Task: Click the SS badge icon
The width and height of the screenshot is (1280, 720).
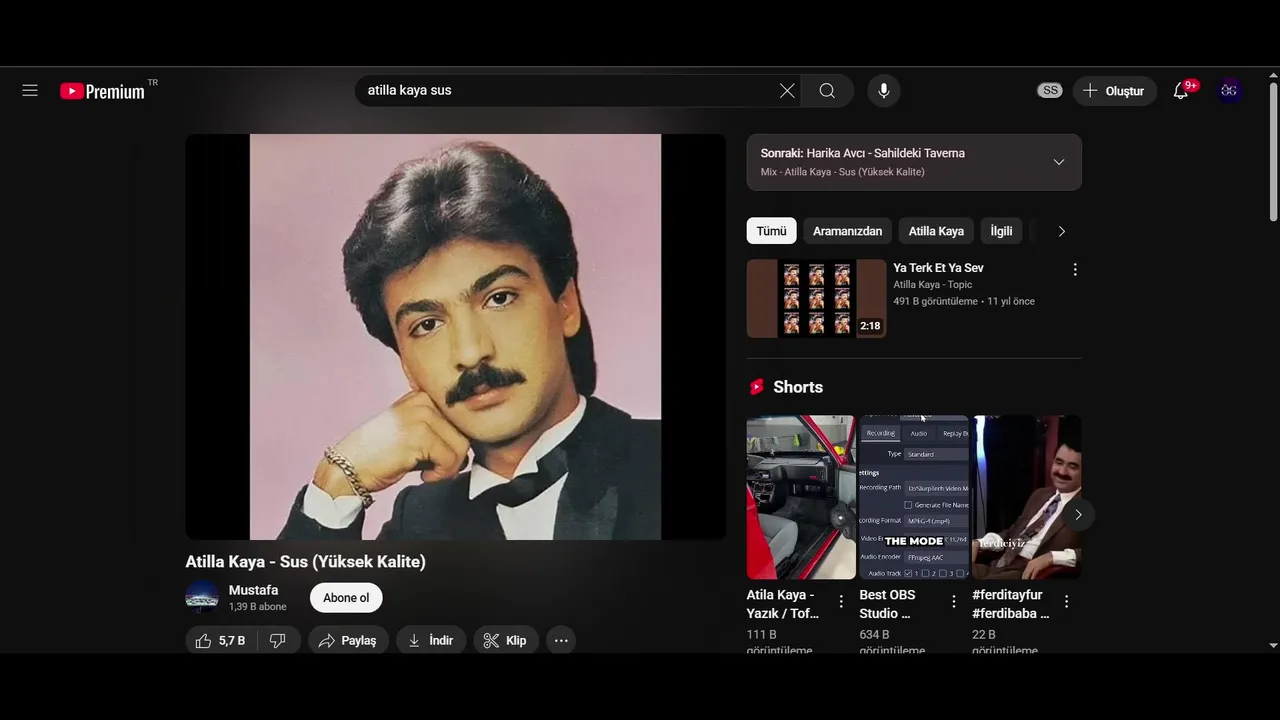Action: tap(1049, 91)
